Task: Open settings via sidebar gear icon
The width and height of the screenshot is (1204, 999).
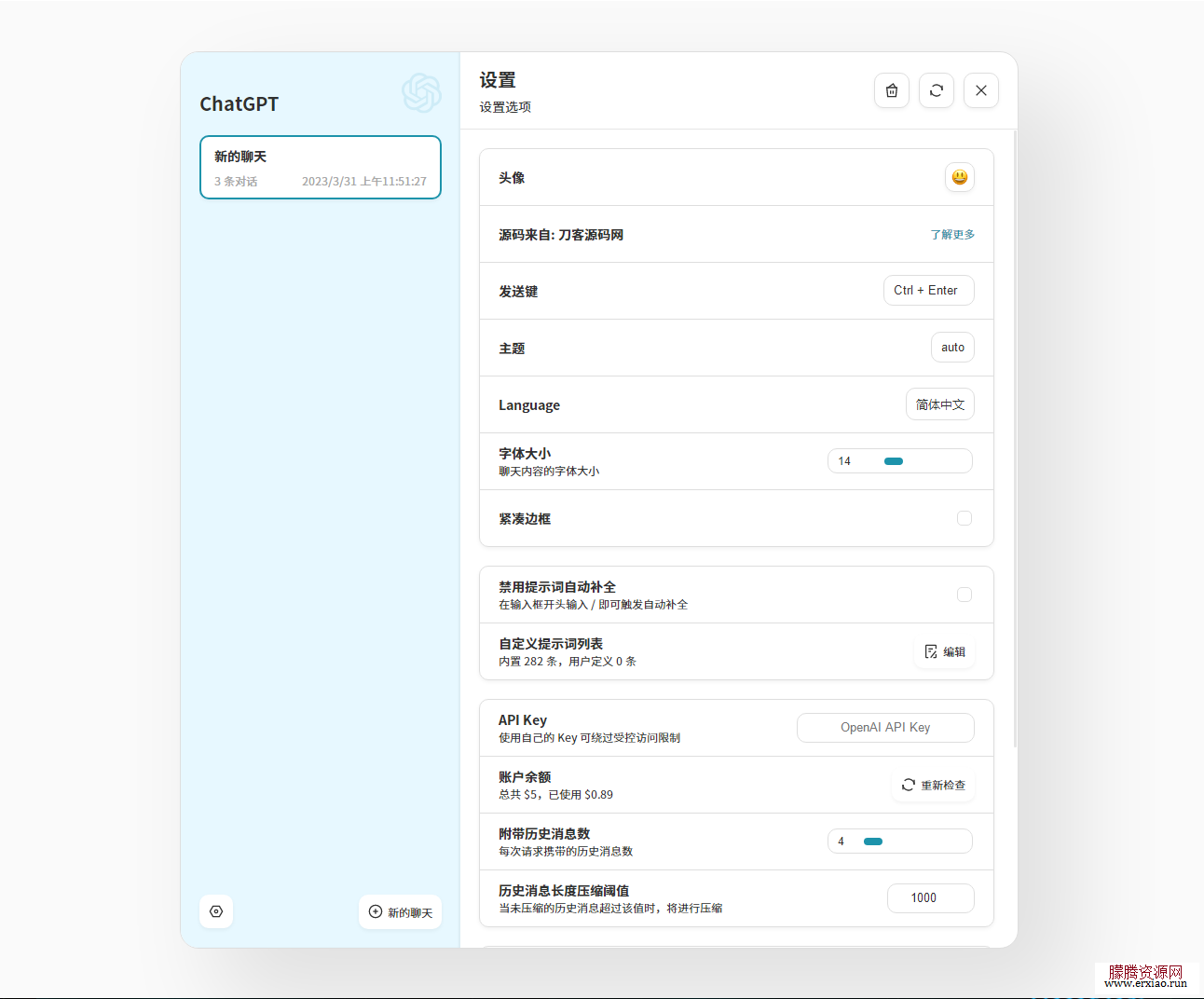Action: tap(216, 911)
